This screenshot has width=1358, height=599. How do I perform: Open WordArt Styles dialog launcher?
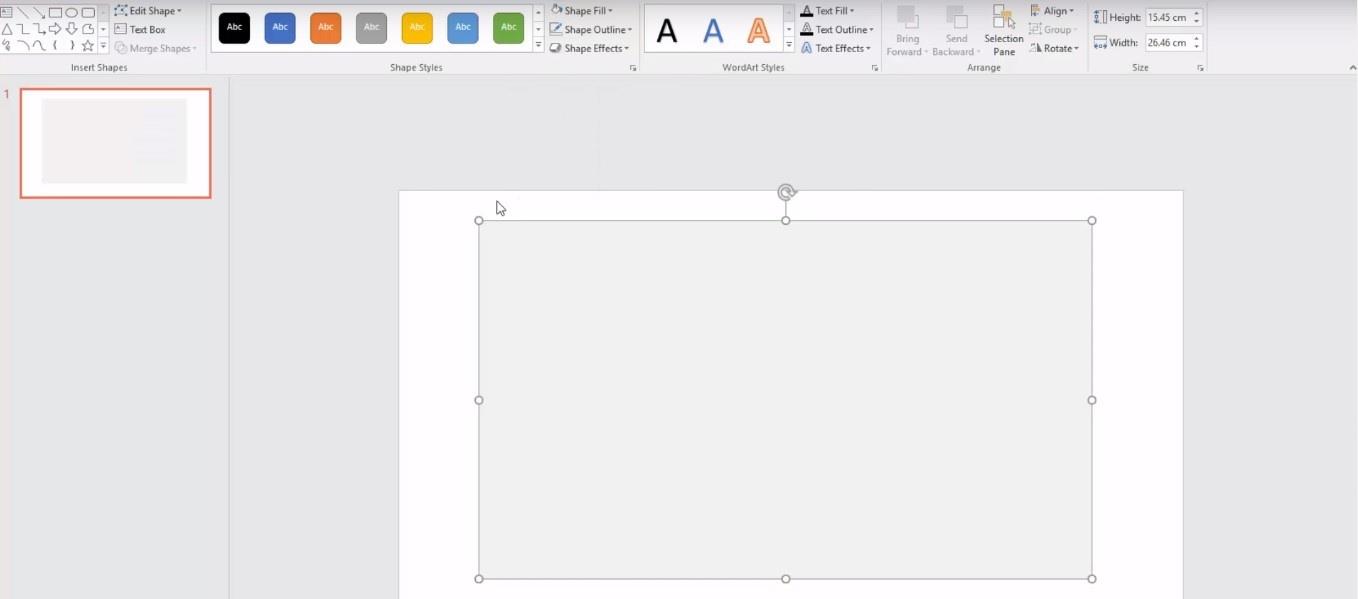pyautogui.click(x=875, y=68)
